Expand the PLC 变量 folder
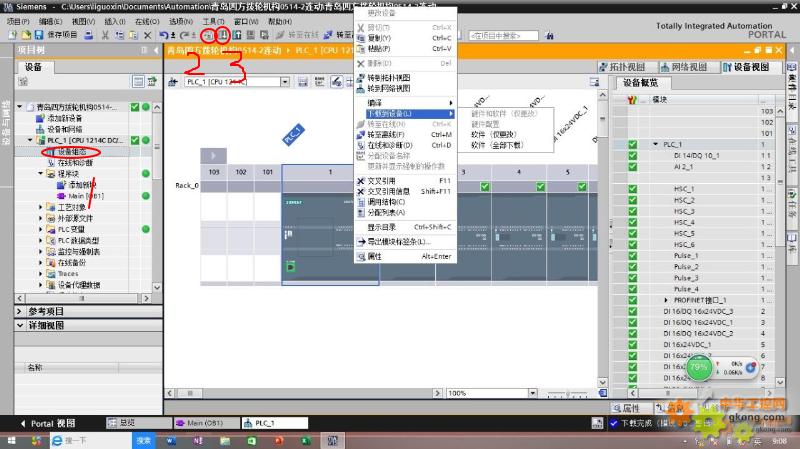Image resolution: width=800 pixels, height=449 pixels. pos(40,229)
